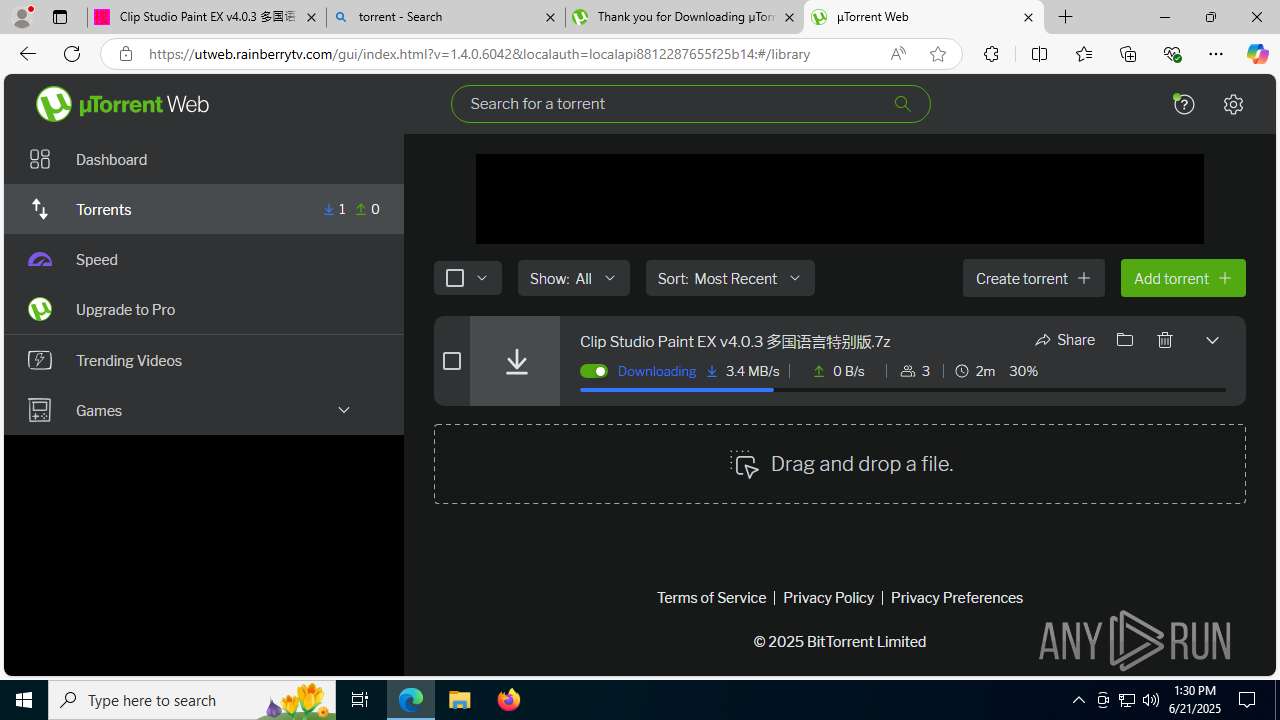Open µTorrent settings gear

pos(1233,104)
